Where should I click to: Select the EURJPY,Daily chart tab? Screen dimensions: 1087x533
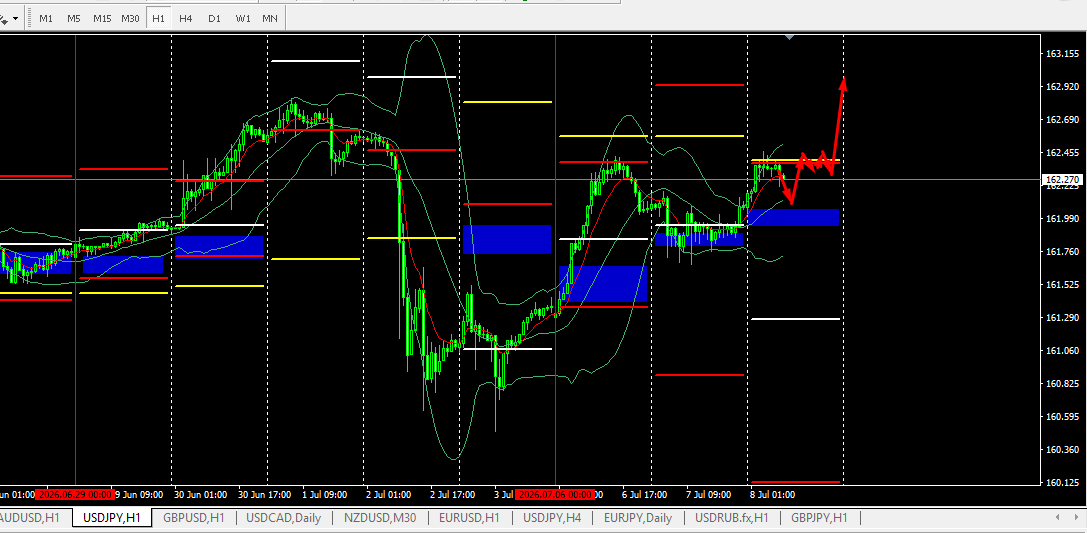click(x=638, y=517)
